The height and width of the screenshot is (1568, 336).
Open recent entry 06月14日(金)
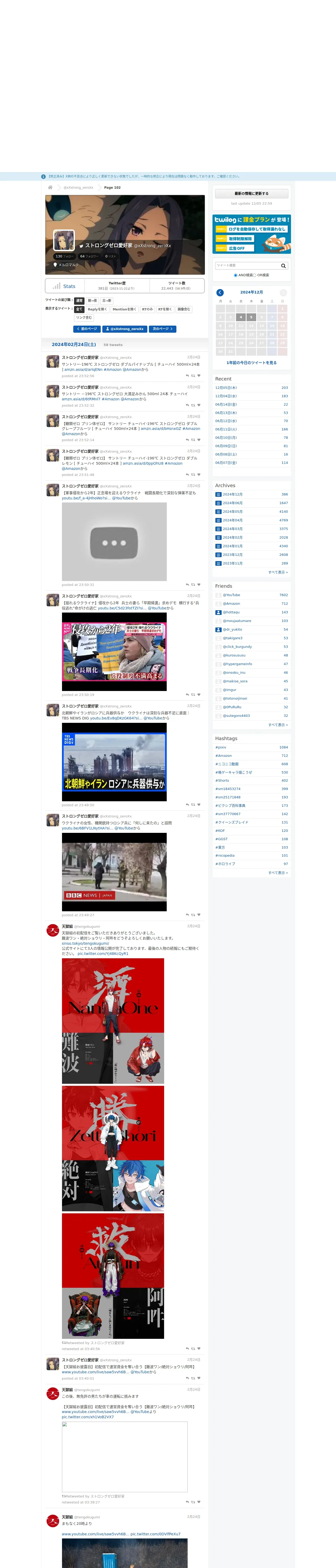(x=226, y=404)
